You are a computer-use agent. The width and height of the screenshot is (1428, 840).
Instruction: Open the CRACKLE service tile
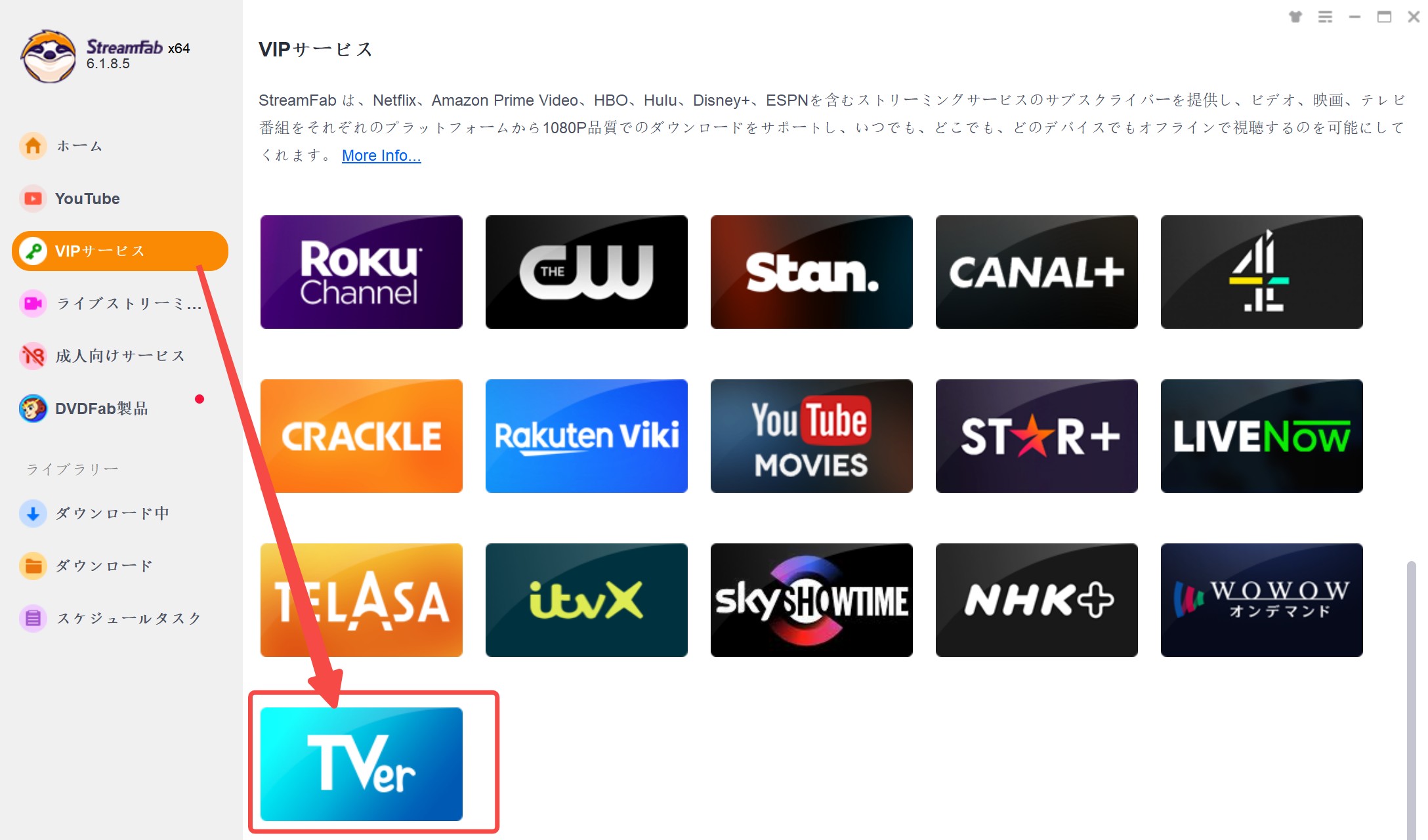point(361,436)
